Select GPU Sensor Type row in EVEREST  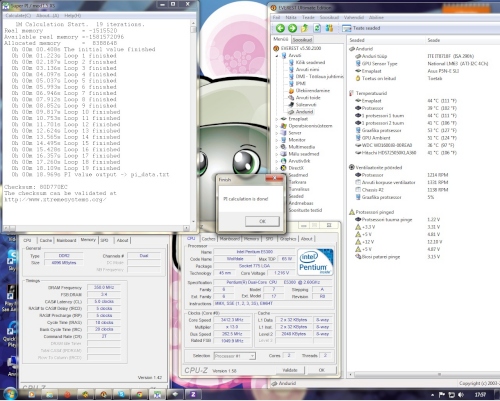tap(423, 63)
